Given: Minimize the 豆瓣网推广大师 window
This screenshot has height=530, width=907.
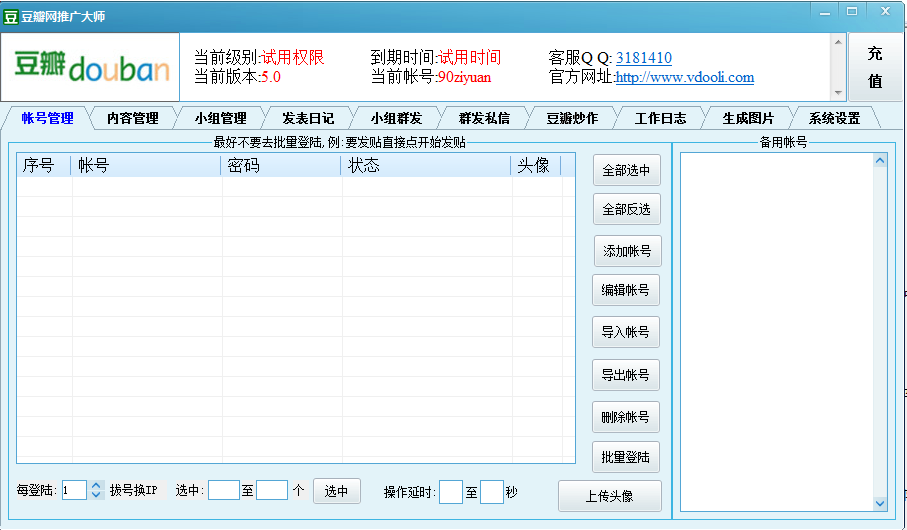Looking at the screenshot, I should click(825, 12).
